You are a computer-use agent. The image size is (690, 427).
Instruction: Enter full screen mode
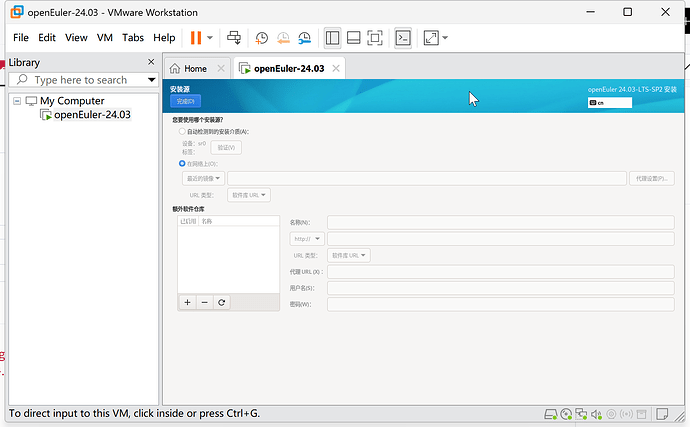375,38
